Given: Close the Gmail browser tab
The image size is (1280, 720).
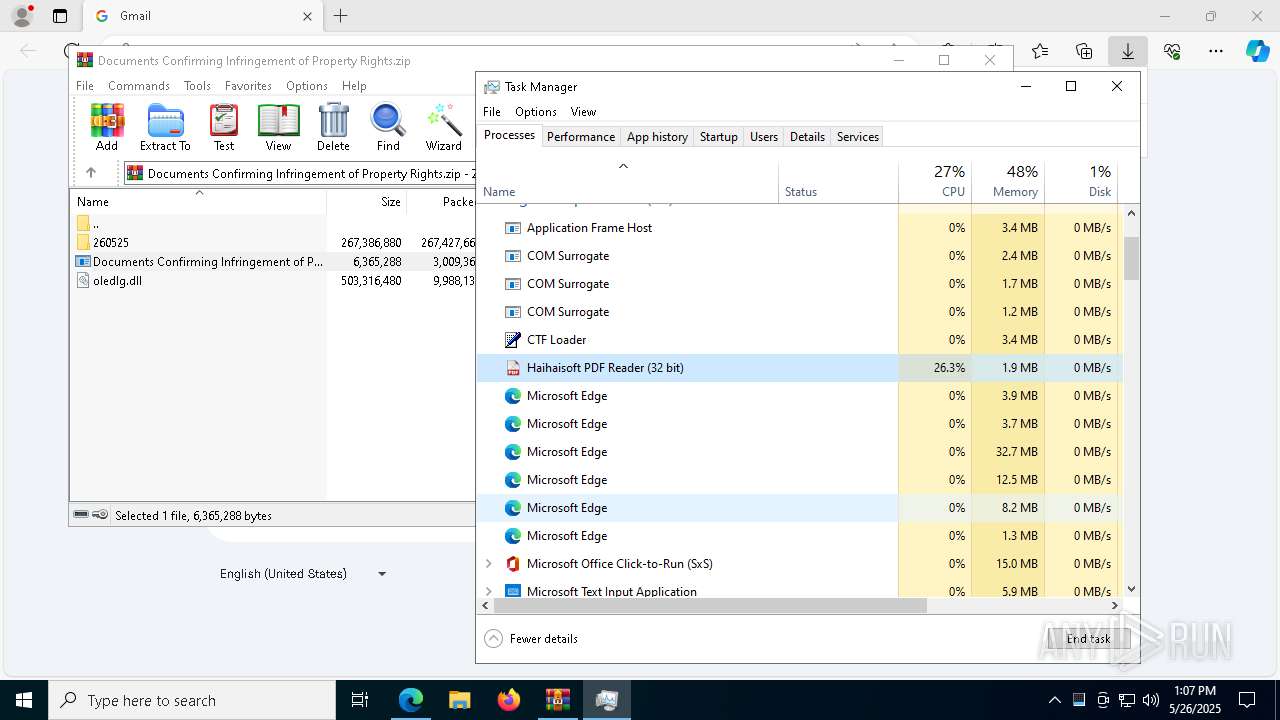Looking at the screenshot, I should [x=307, y=16].
